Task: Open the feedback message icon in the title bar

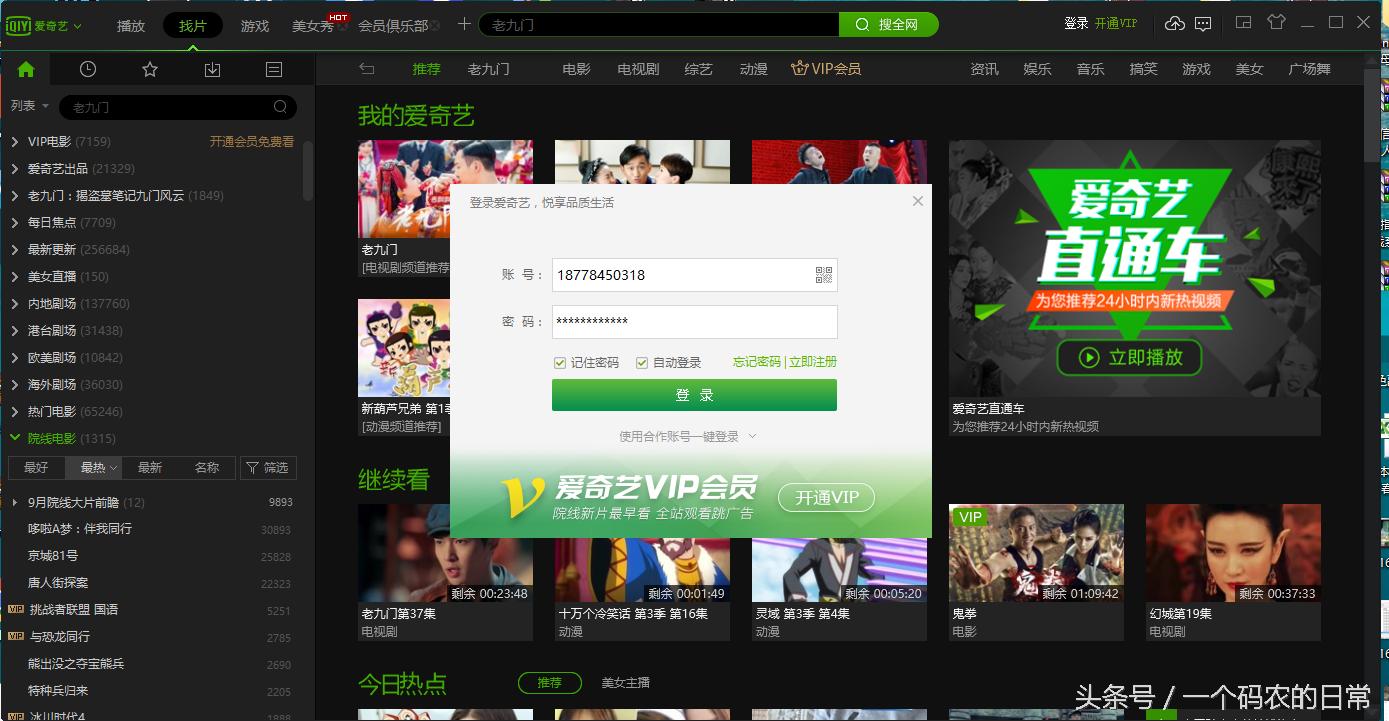Action: 1203,22
